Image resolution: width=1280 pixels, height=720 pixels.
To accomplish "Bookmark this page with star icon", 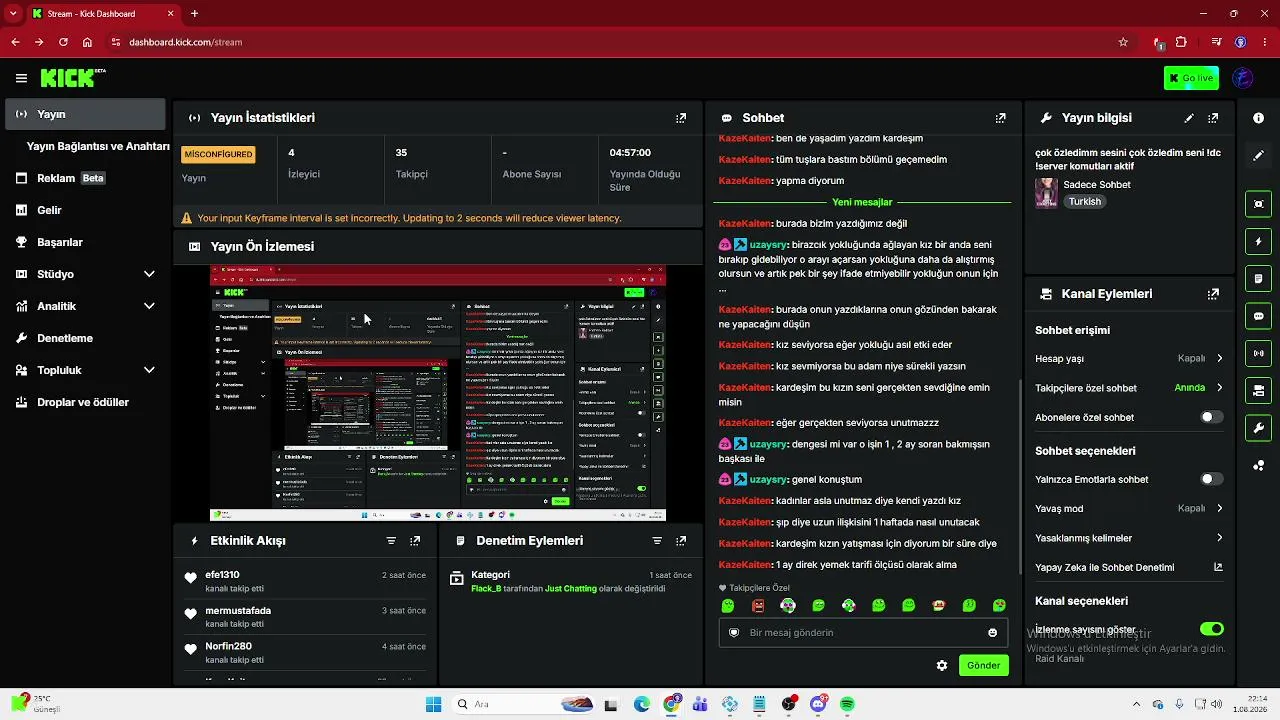I will [1123, 42].
